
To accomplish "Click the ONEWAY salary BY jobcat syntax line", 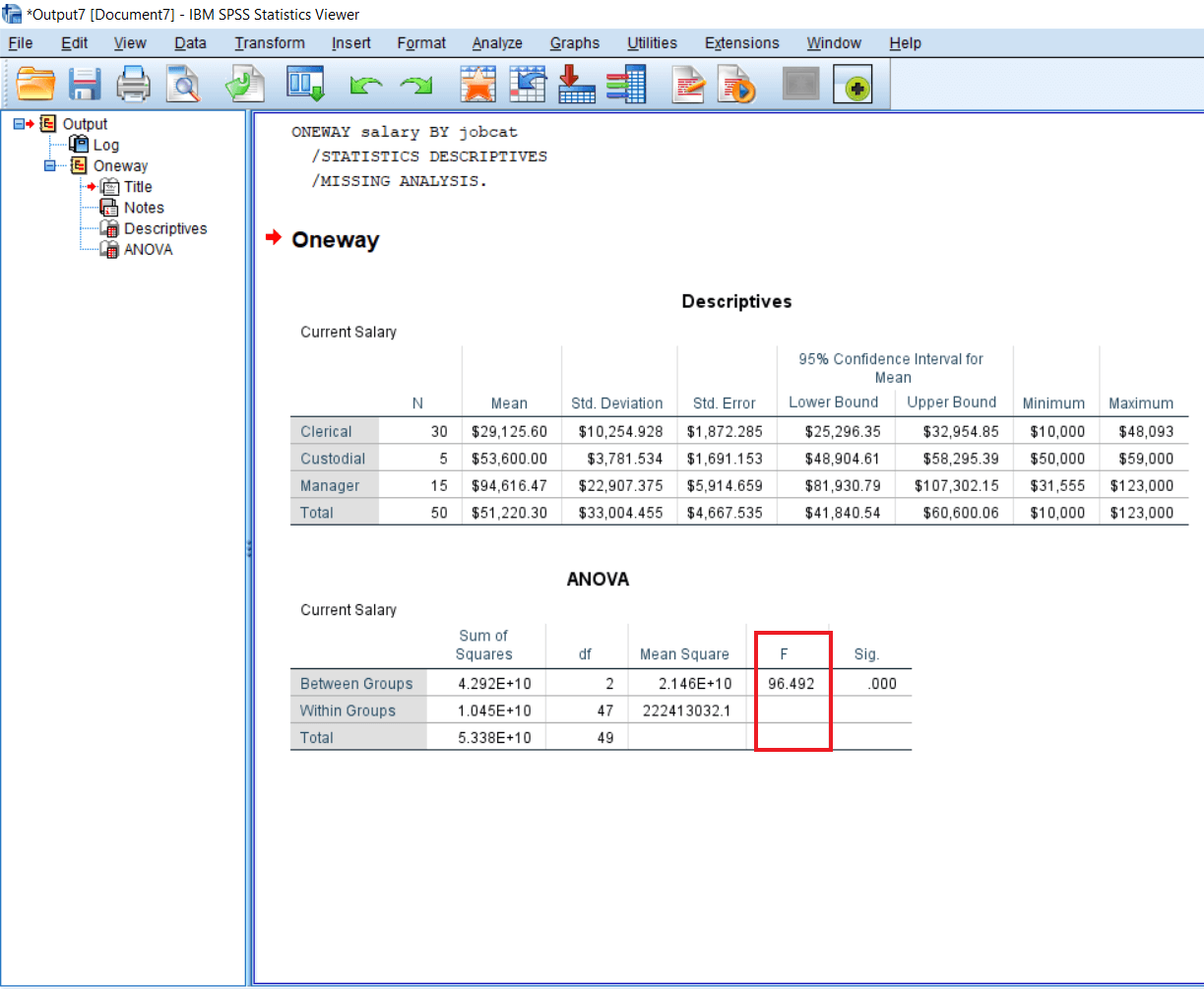I will coord(404,132).
